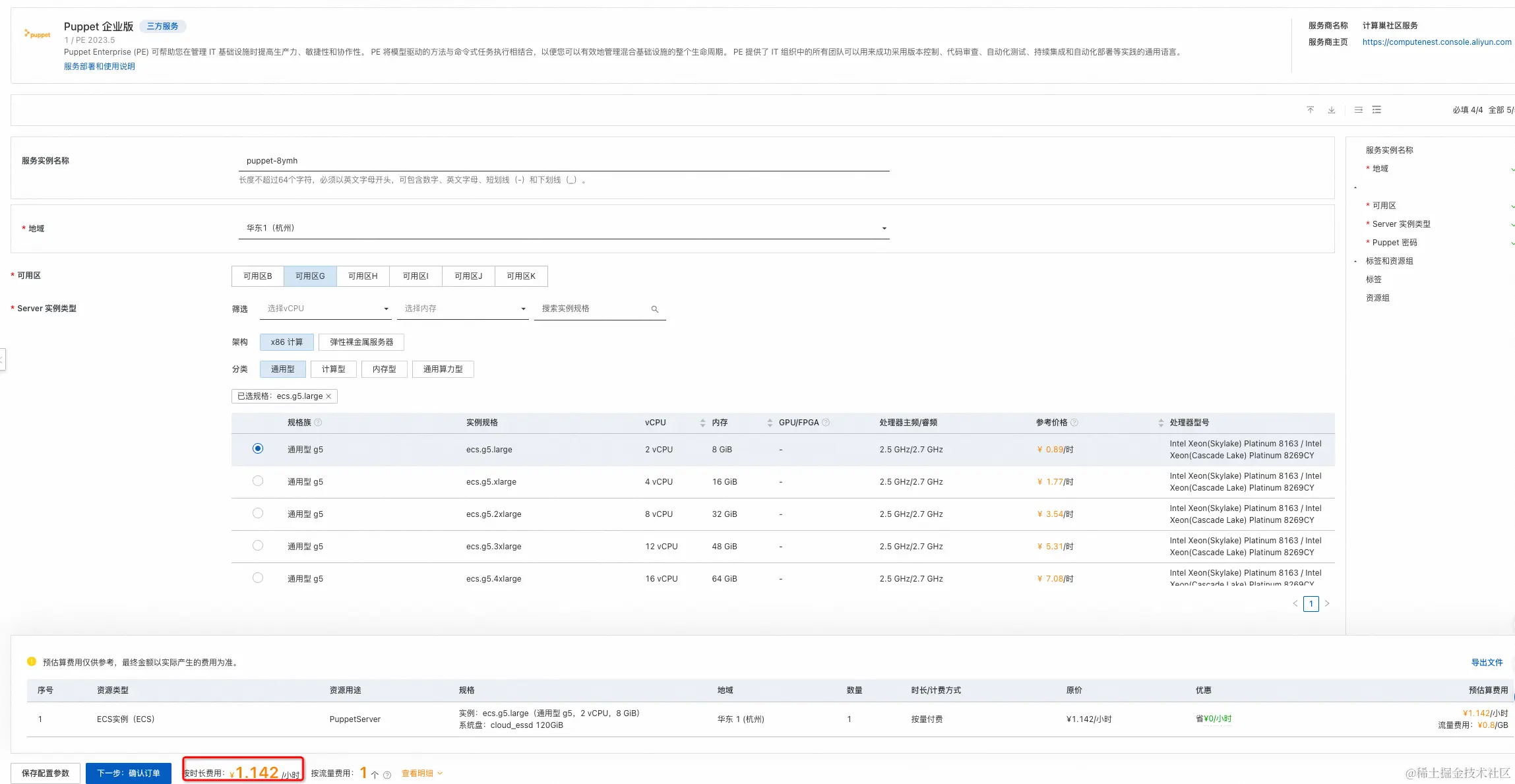
Task: Click the upload/import parameters arrow icon
Action: (x=1311, y=110)
